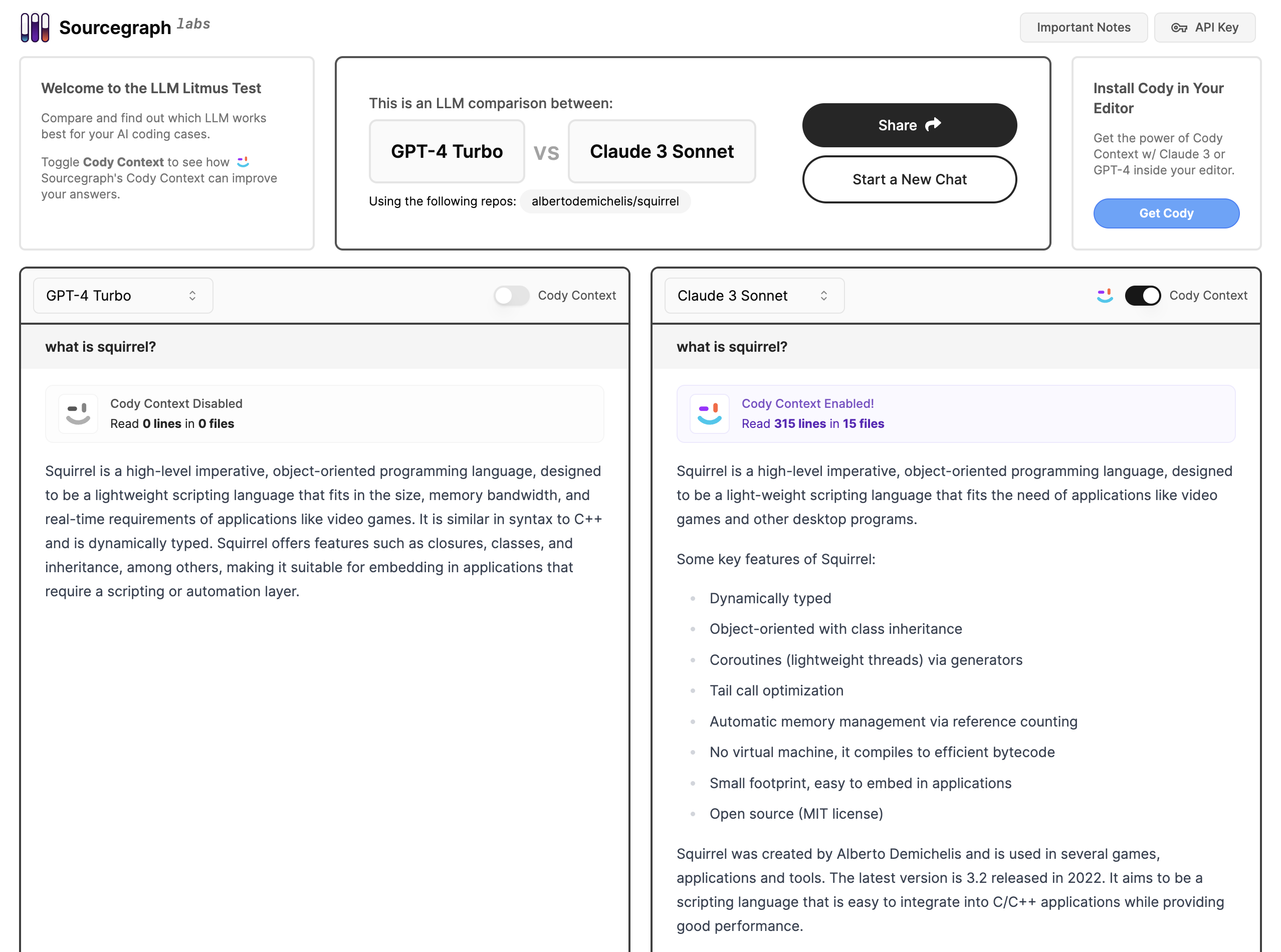Click the Sourcegraph labs logo icon
This screenshot has width=1281, height=952.
pos(35,27)
